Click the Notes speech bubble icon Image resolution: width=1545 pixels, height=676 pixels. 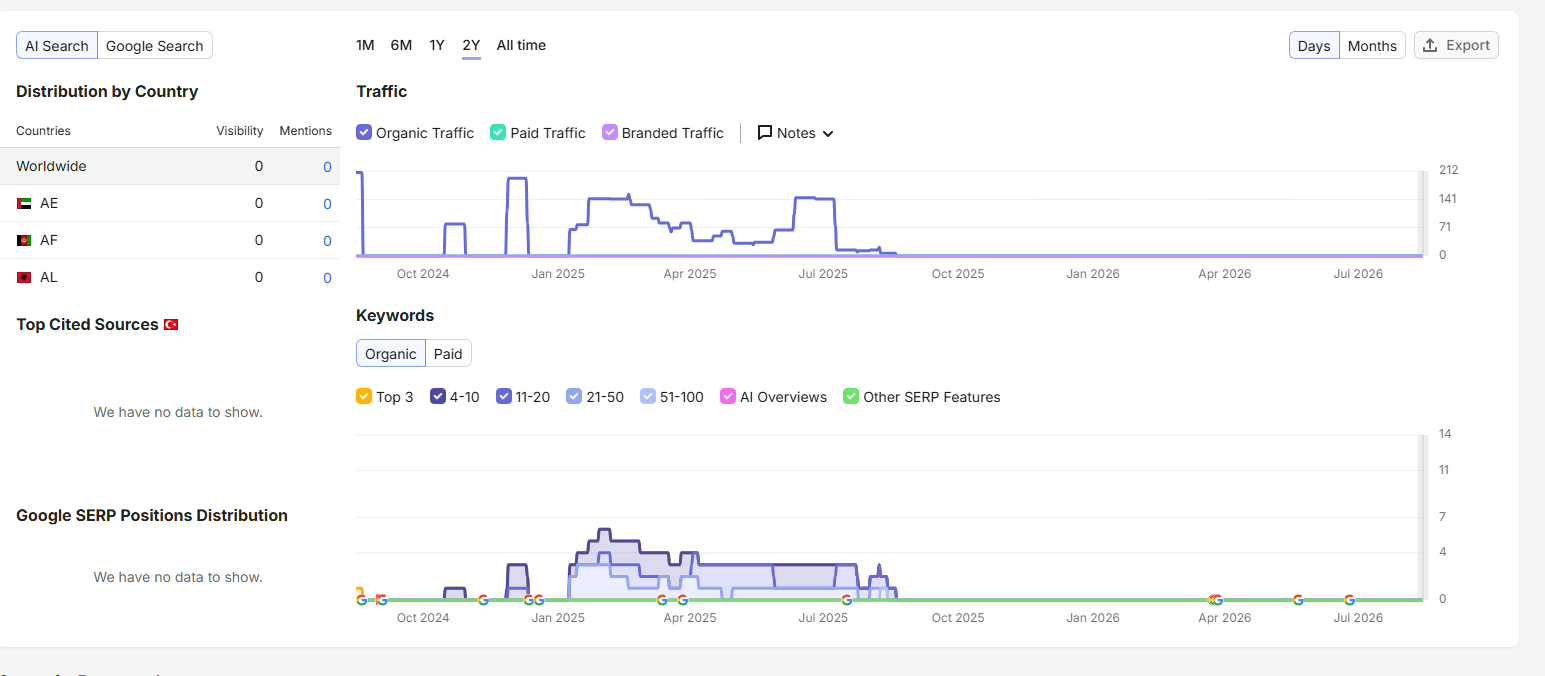765,133
